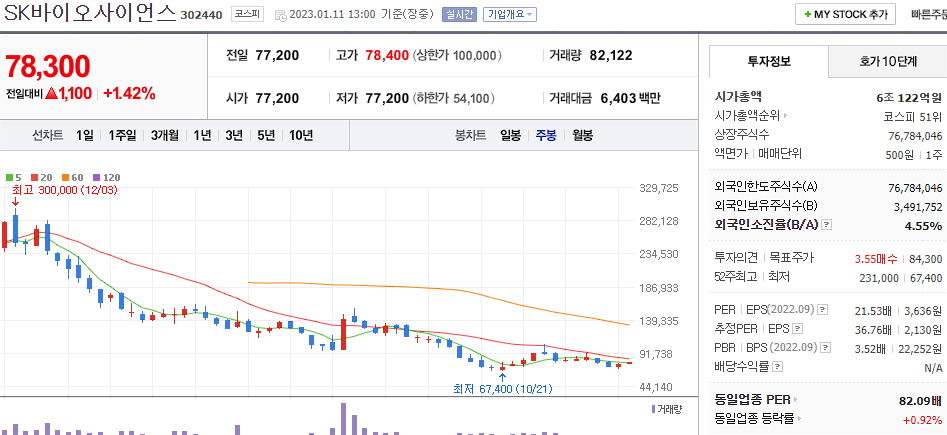The image size is (947, 435).
Task: Click the 외국인소진율 value 4.55%
Action: 923,225
